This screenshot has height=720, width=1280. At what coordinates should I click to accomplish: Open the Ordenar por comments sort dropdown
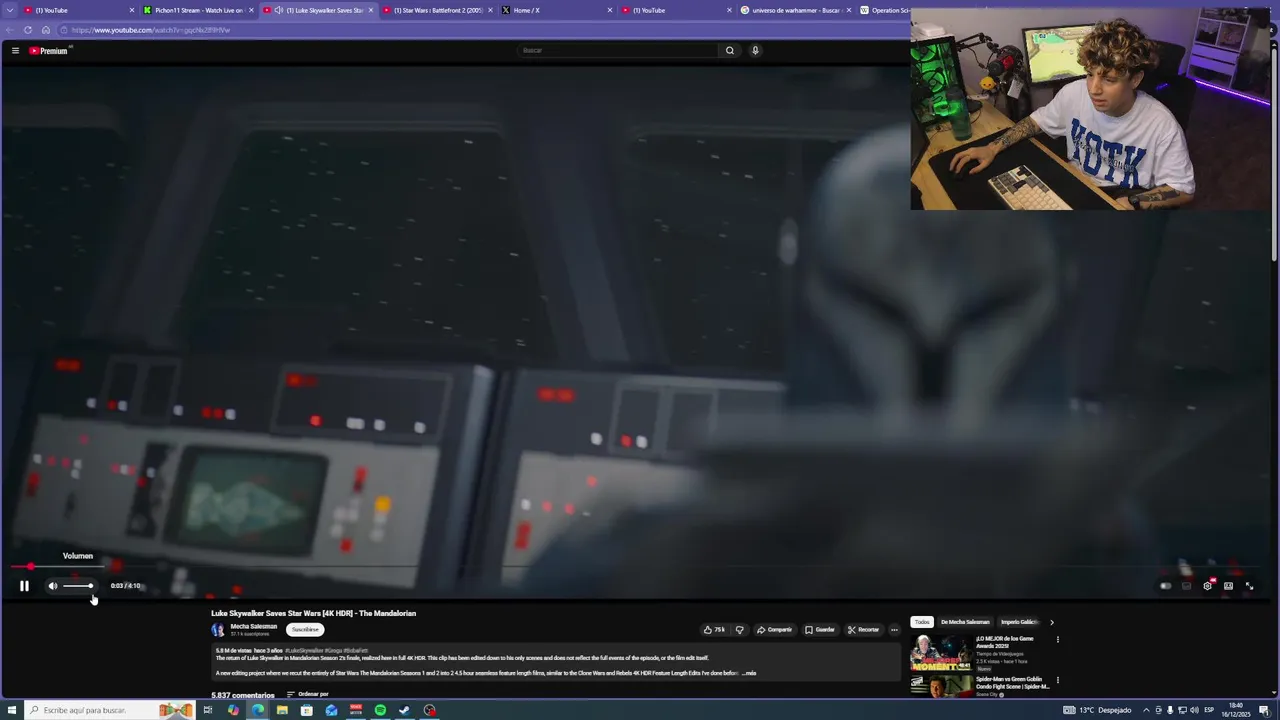pyautogui.click(x=308, y=694)
